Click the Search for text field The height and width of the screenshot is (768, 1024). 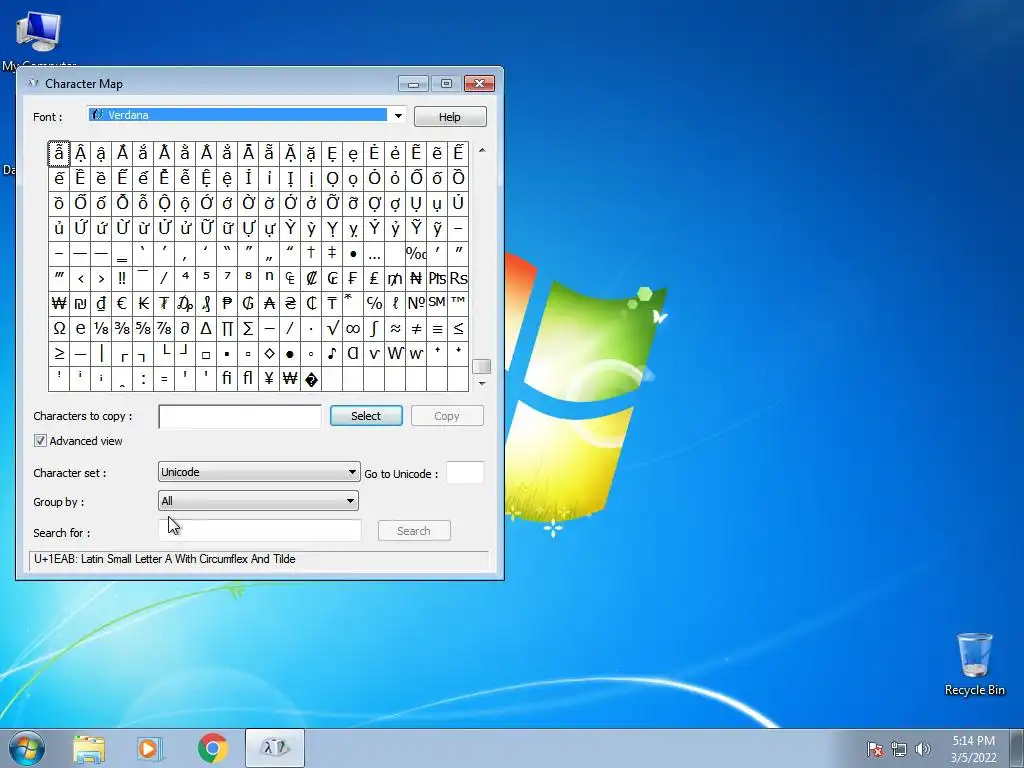pyautogui.click(x=260, y=530)
